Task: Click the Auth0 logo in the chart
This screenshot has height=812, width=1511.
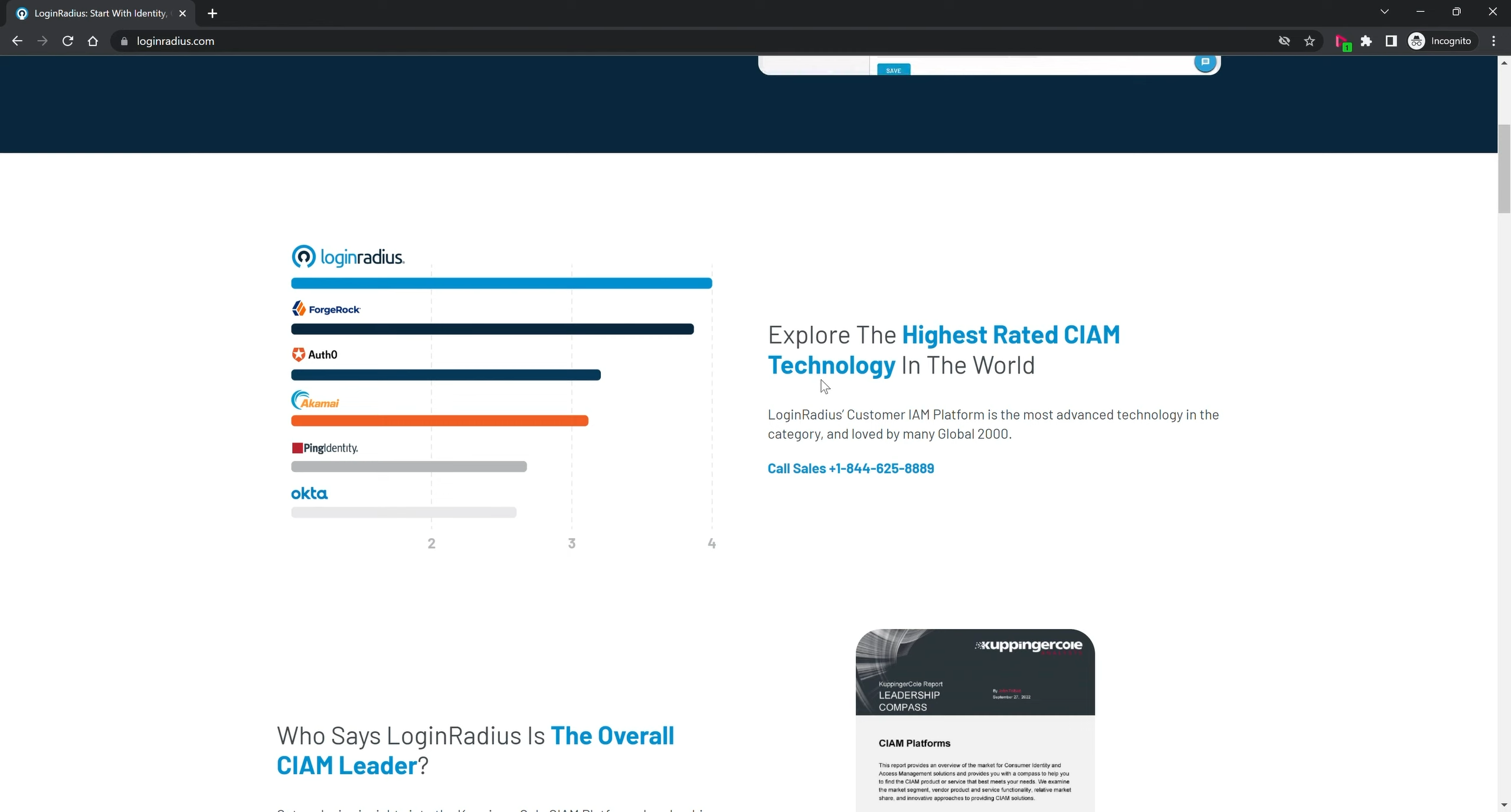Action: pos(315,355)
